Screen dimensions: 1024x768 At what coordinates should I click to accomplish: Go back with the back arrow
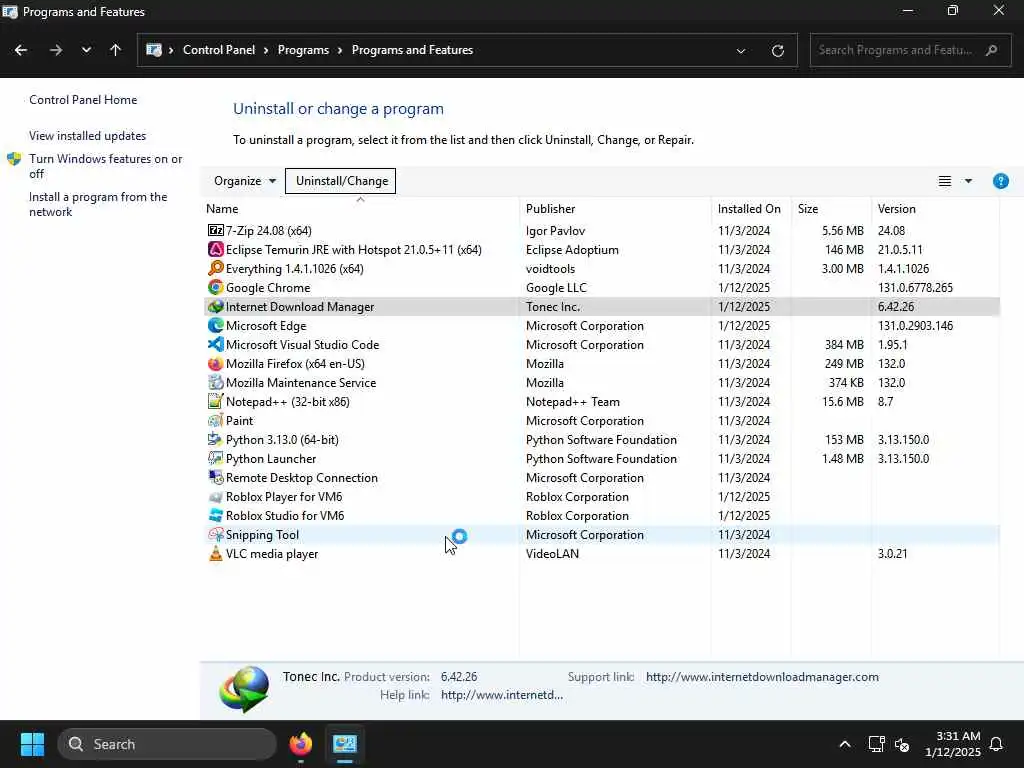[x=21, y=50]
